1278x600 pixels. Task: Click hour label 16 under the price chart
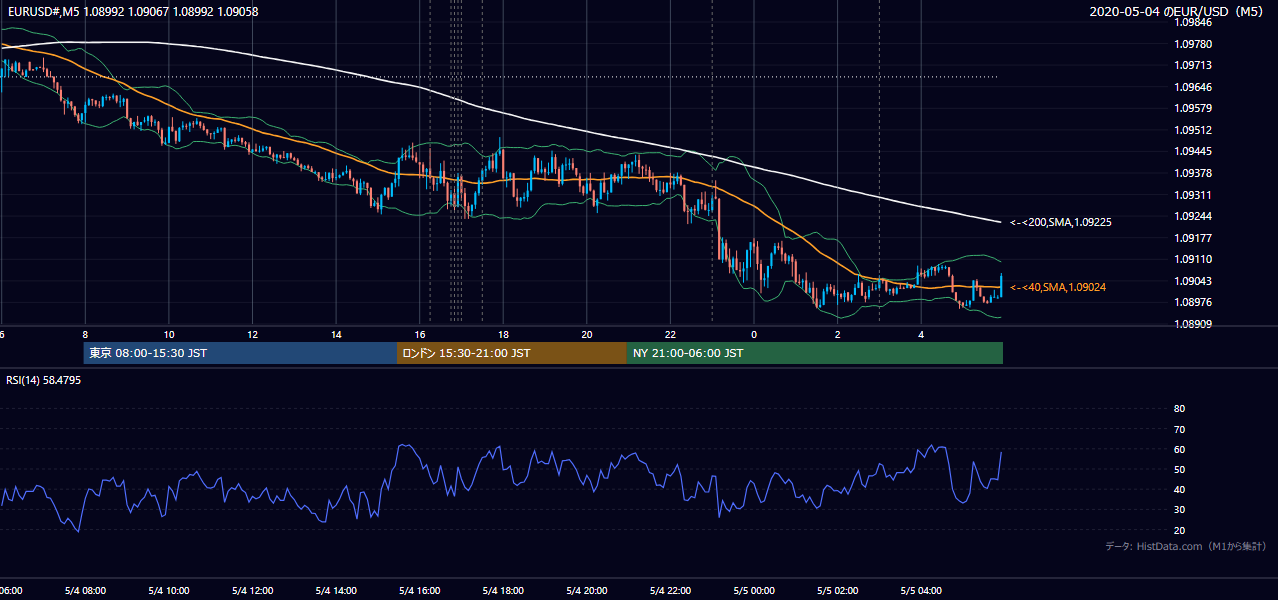420,335
